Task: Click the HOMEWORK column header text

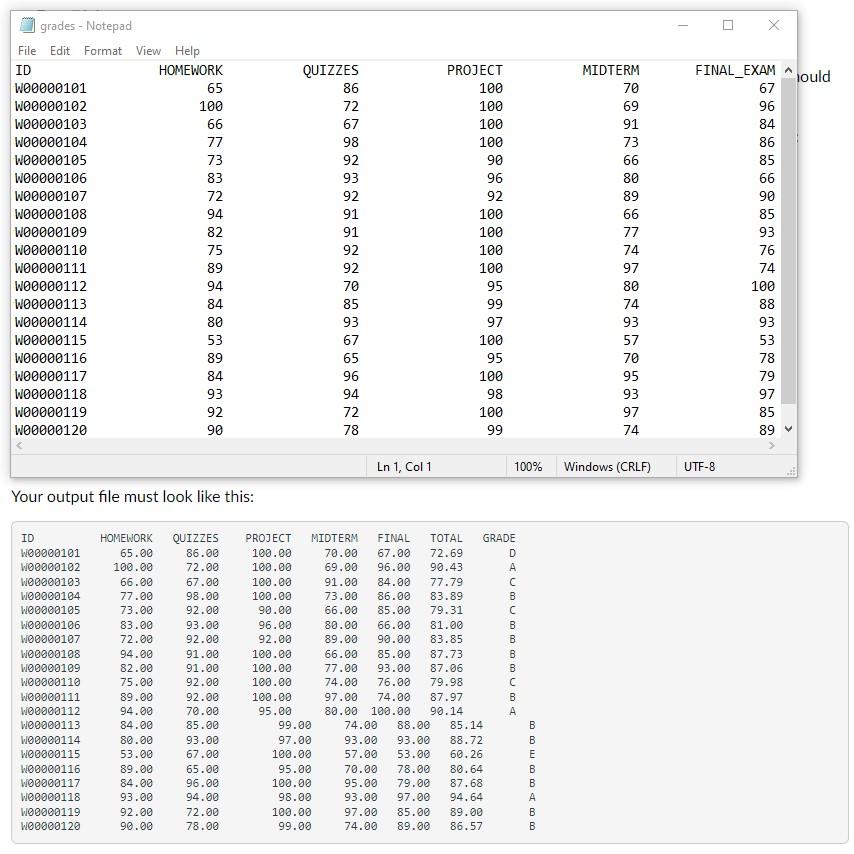Action: tap(190, 70)
